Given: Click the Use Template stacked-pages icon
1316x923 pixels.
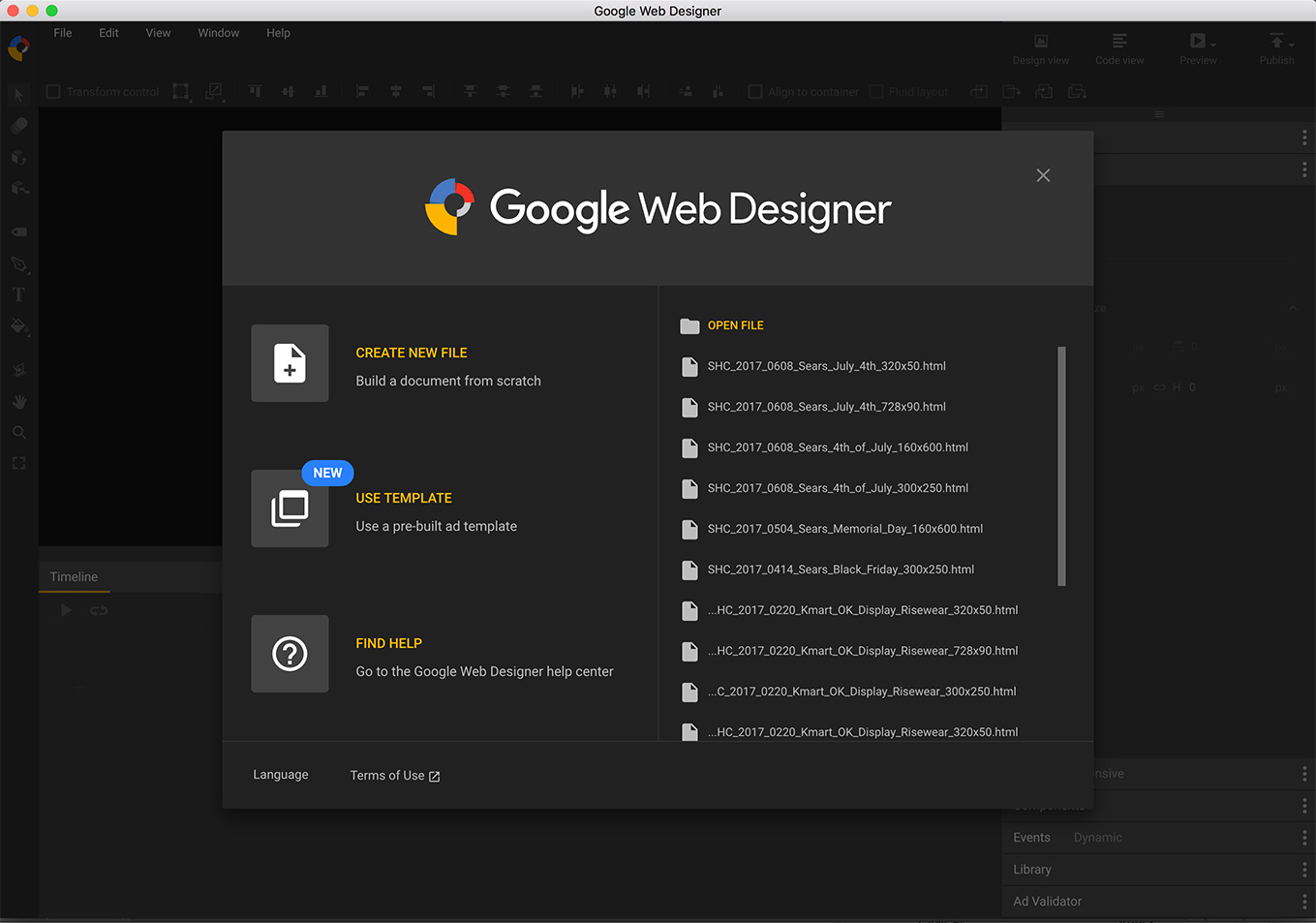Looking at the screenshot, I should pyautogui.click(x=290, y=508).
